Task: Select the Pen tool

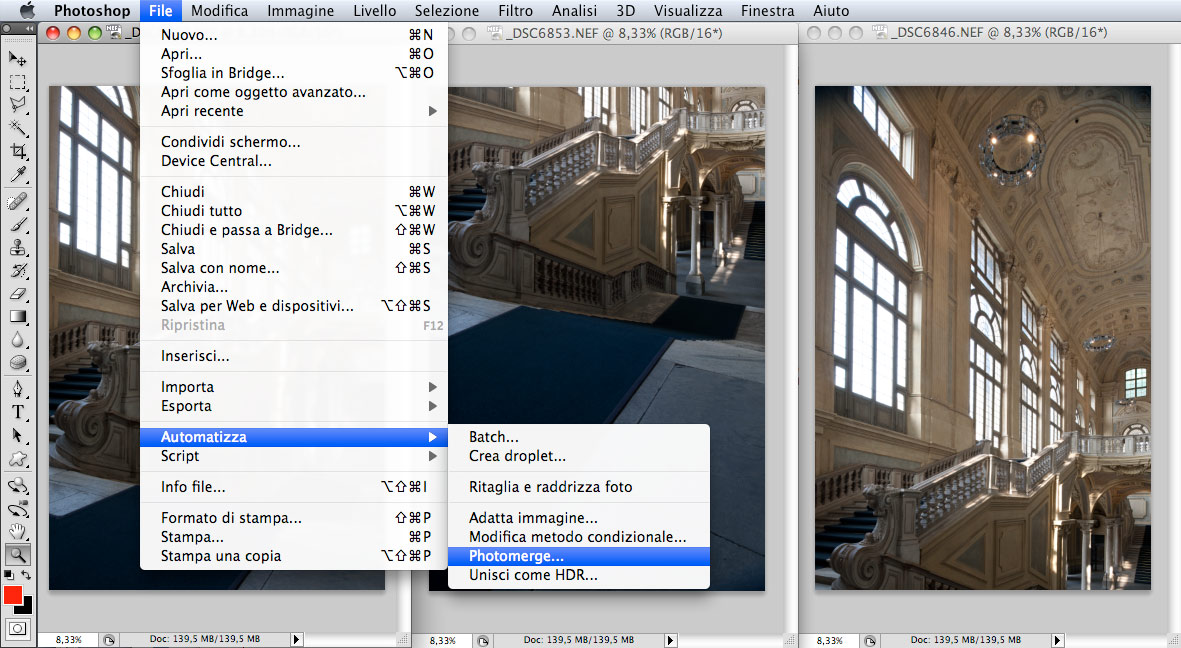Action: [17, 389]
